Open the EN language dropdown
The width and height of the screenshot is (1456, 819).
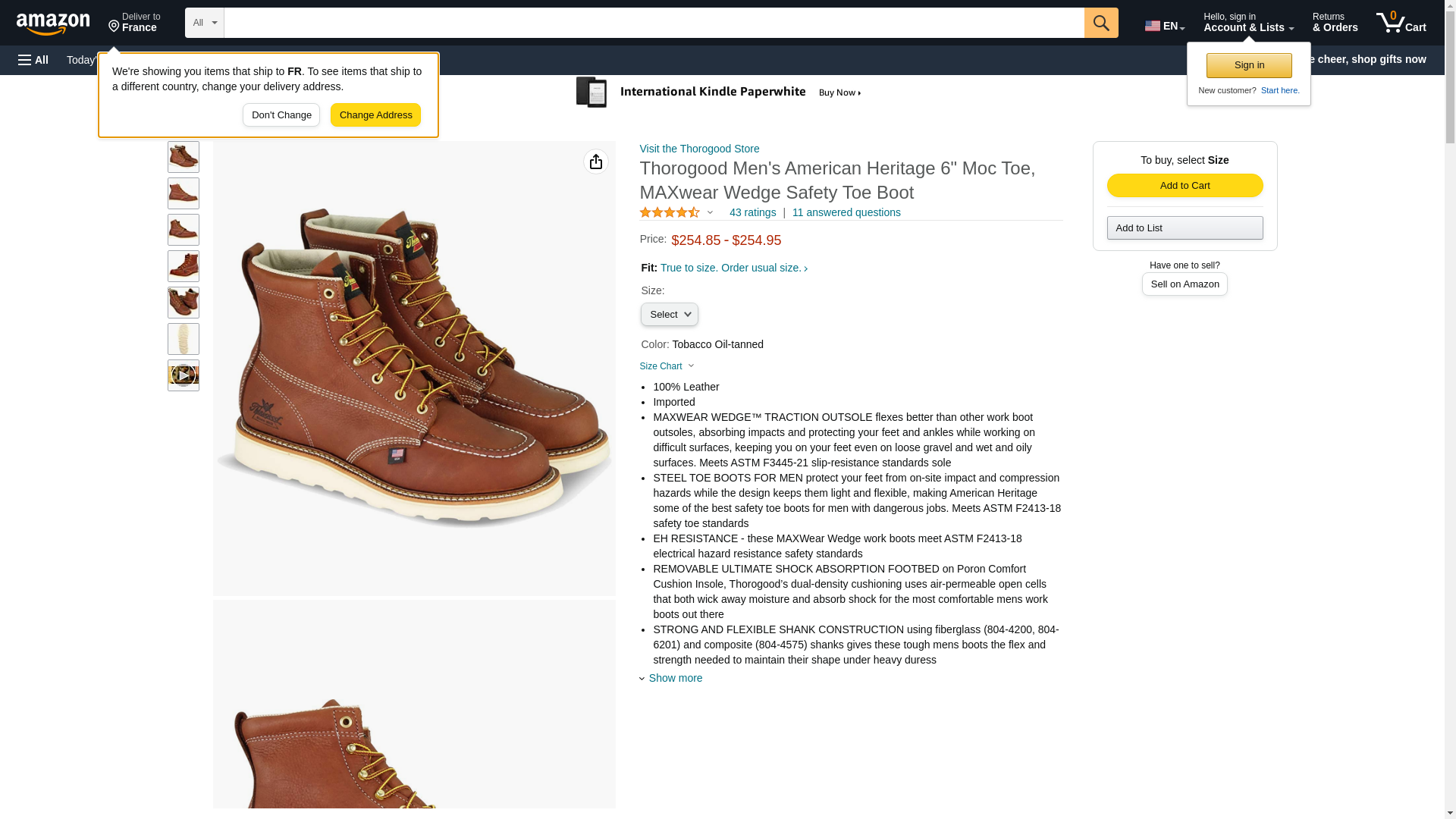click(1165, 26)
